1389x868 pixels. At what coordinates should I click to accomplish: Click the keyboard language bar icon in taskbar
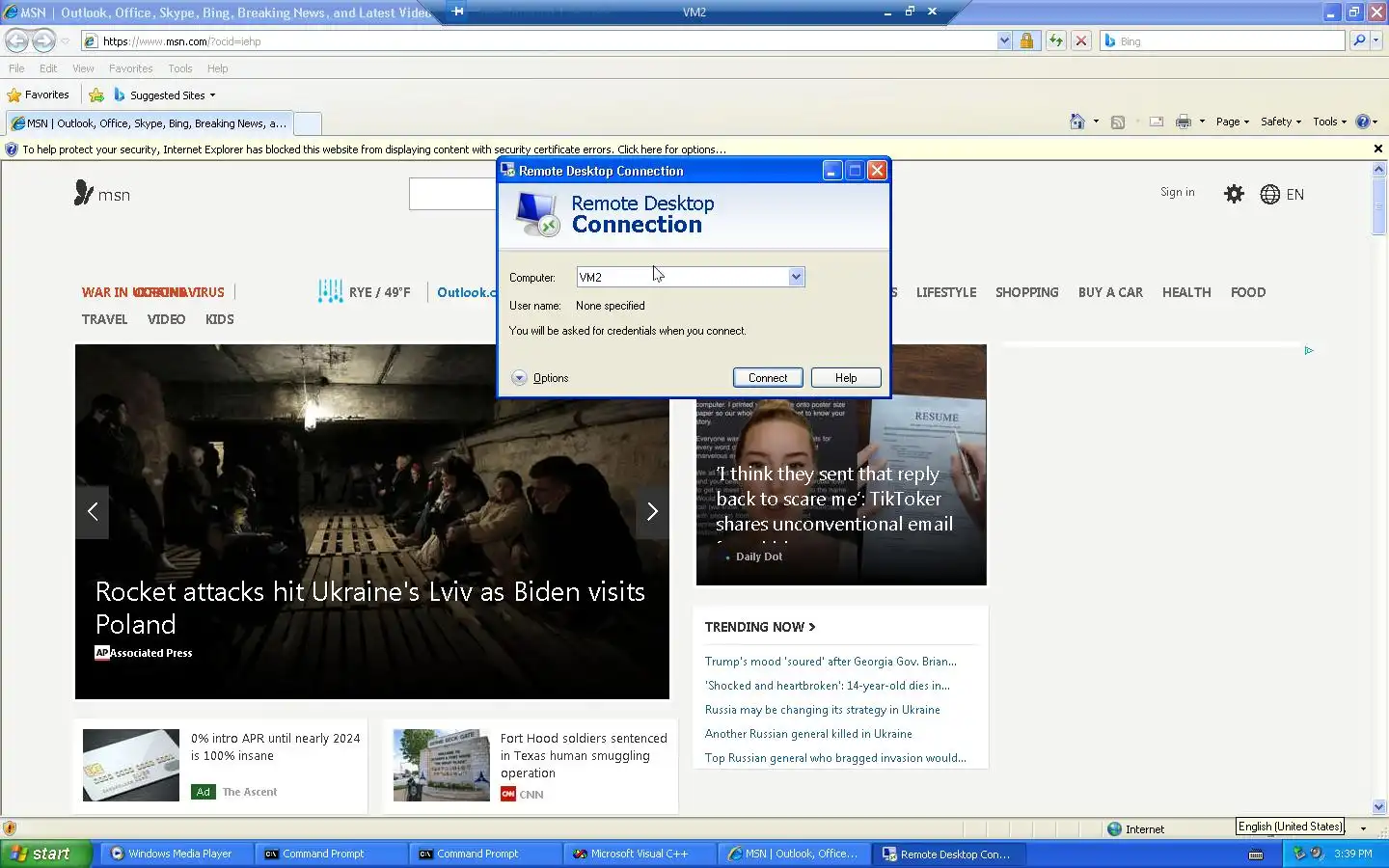(1256, 854)
